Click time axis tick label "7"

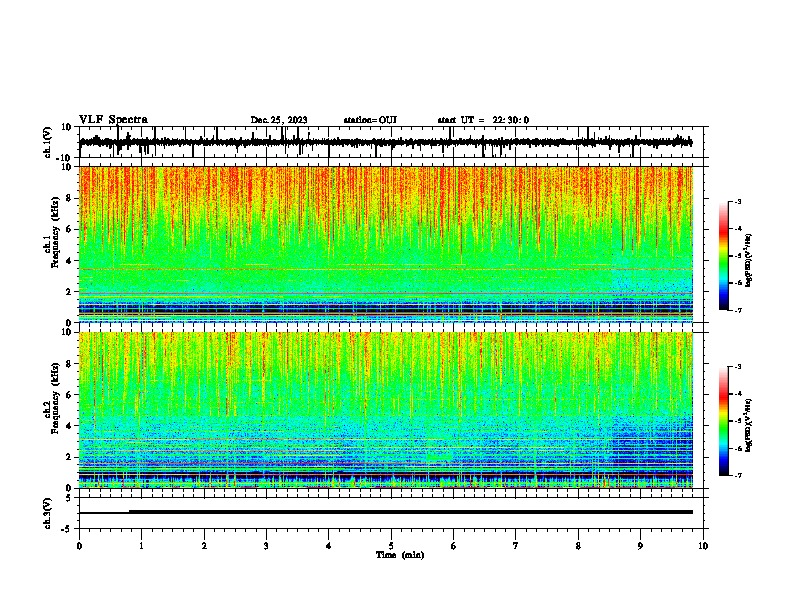(x=516, y=546)
